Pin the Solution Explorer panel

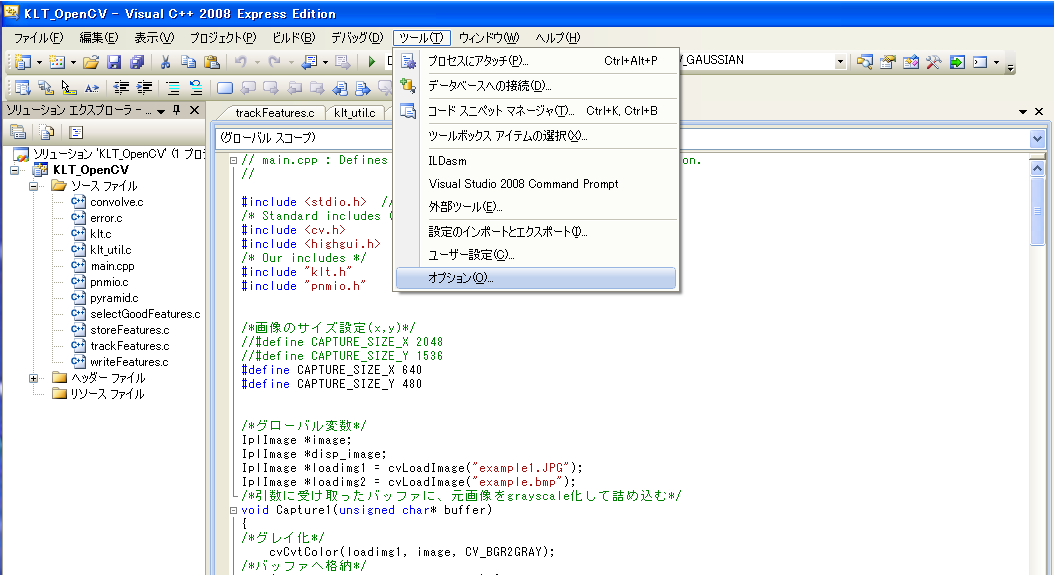tap(177, 110)
